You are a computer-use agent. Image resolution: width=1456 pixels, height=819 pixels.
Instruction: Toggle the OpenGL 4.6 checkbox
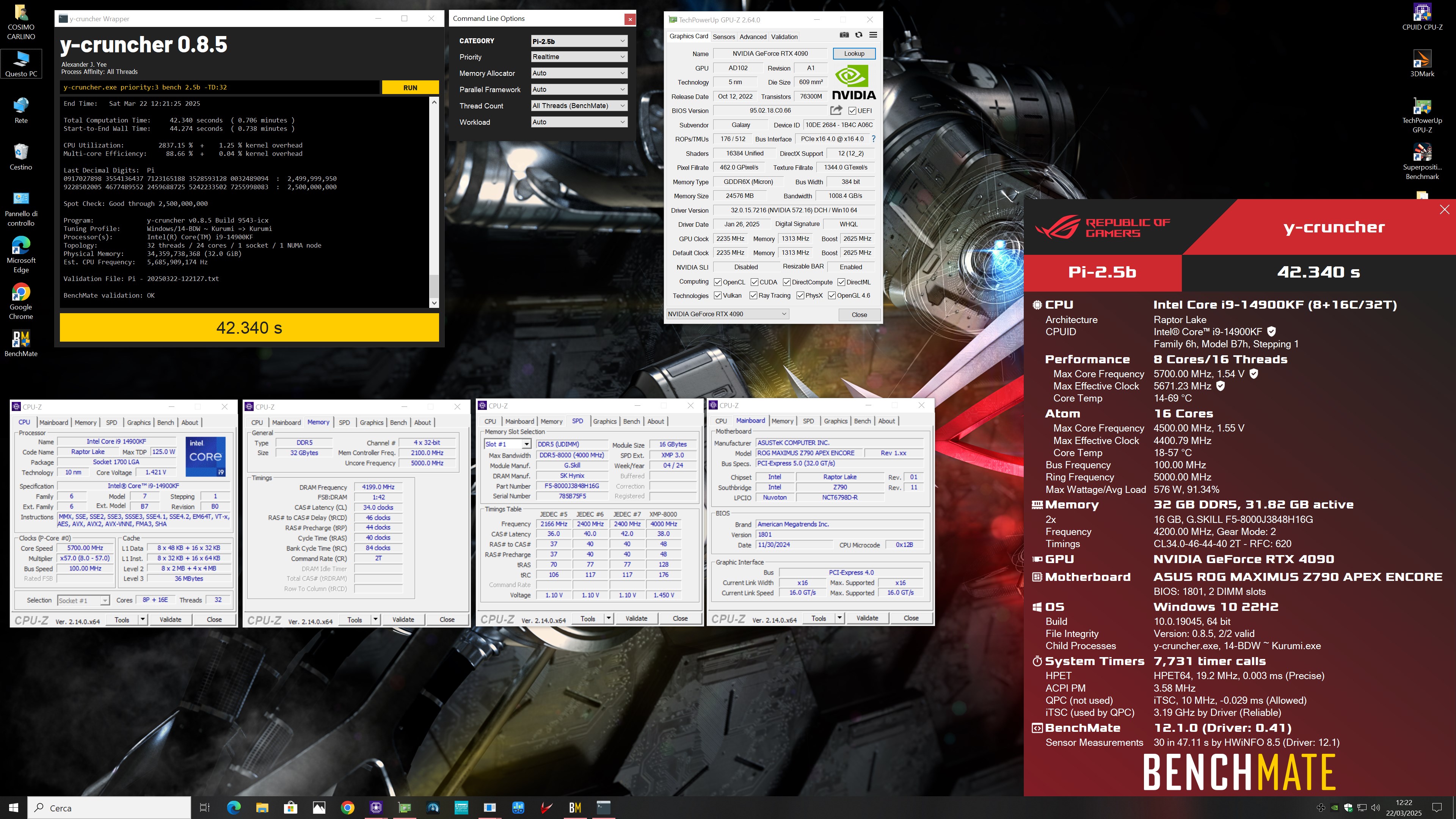[832, 296]
